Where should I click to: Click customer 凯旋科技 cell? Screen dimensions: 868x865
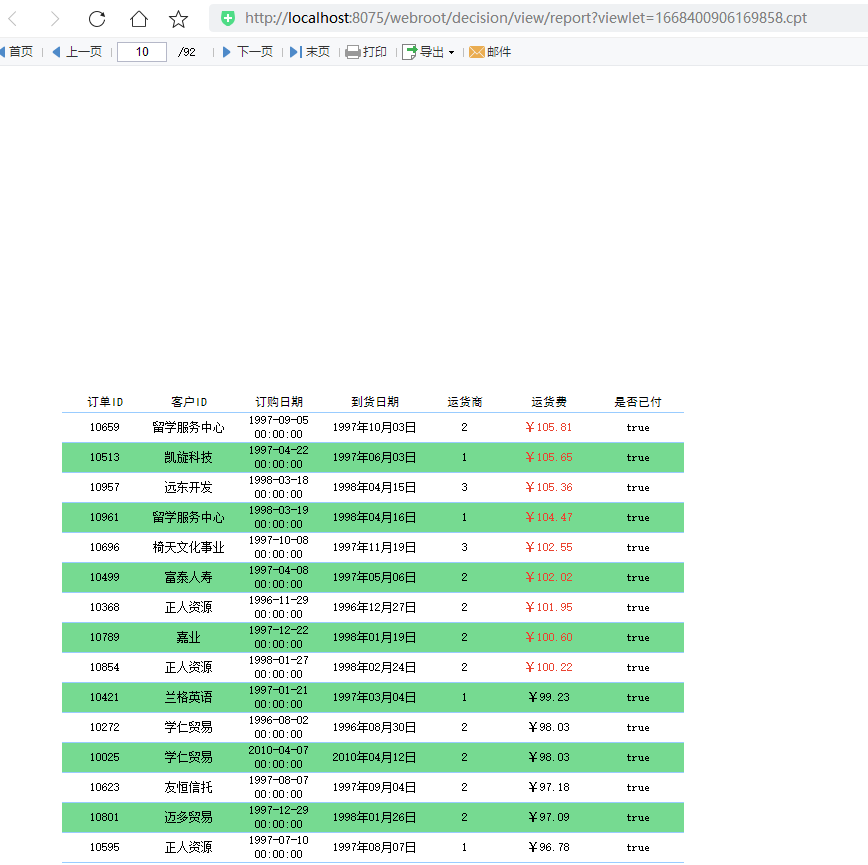click(x=188, y=457)
